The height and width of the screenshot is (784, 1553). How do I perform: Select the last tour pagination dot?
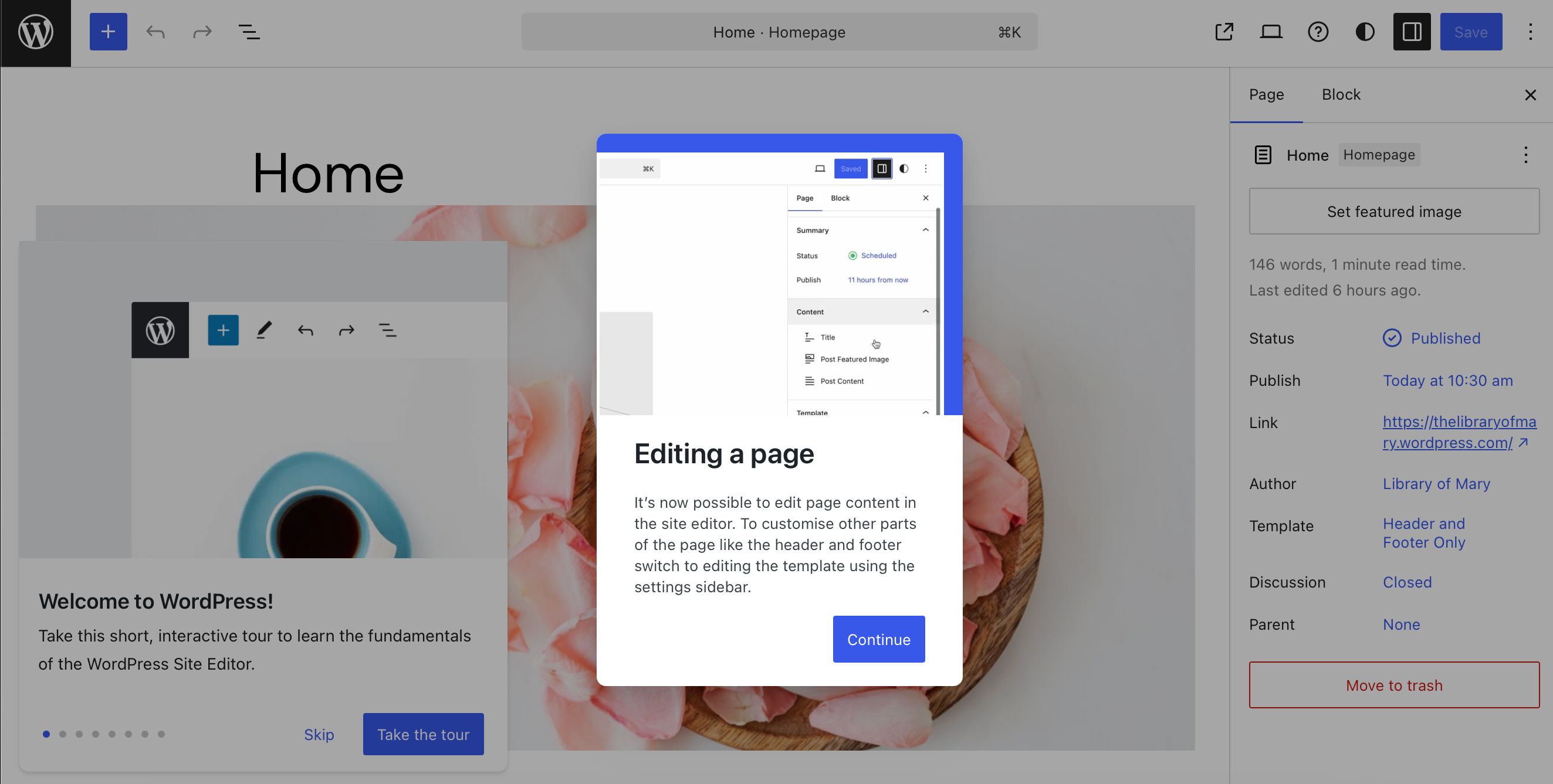tap(161, 734)
